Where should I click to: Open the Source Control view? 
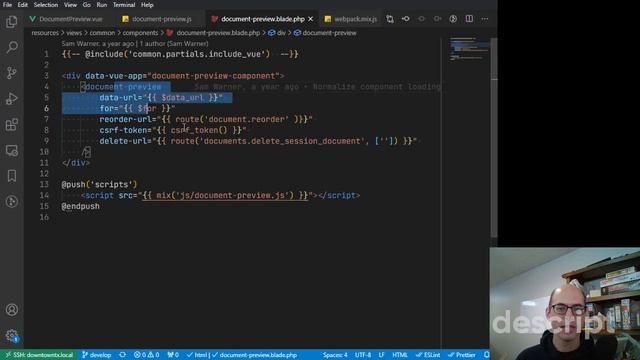pyautogui.click(x=12, y=73)
